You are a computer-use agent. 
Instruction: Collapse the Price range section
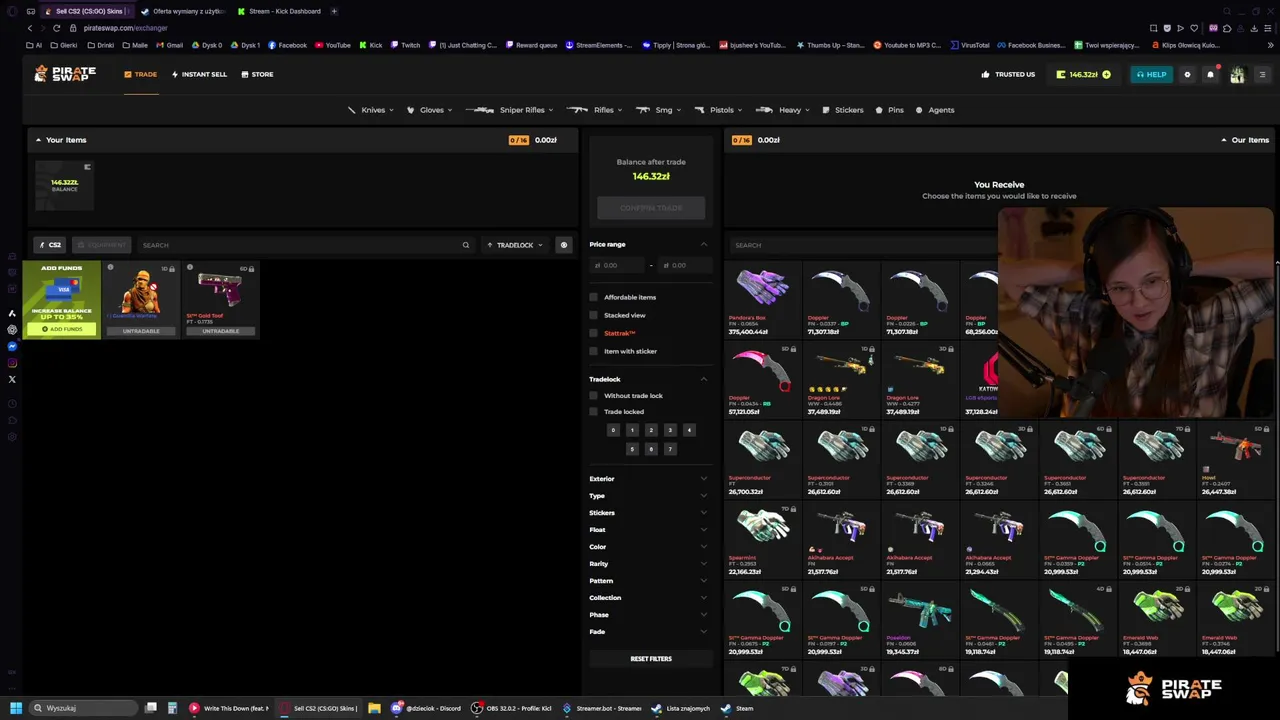pos(703,244)
